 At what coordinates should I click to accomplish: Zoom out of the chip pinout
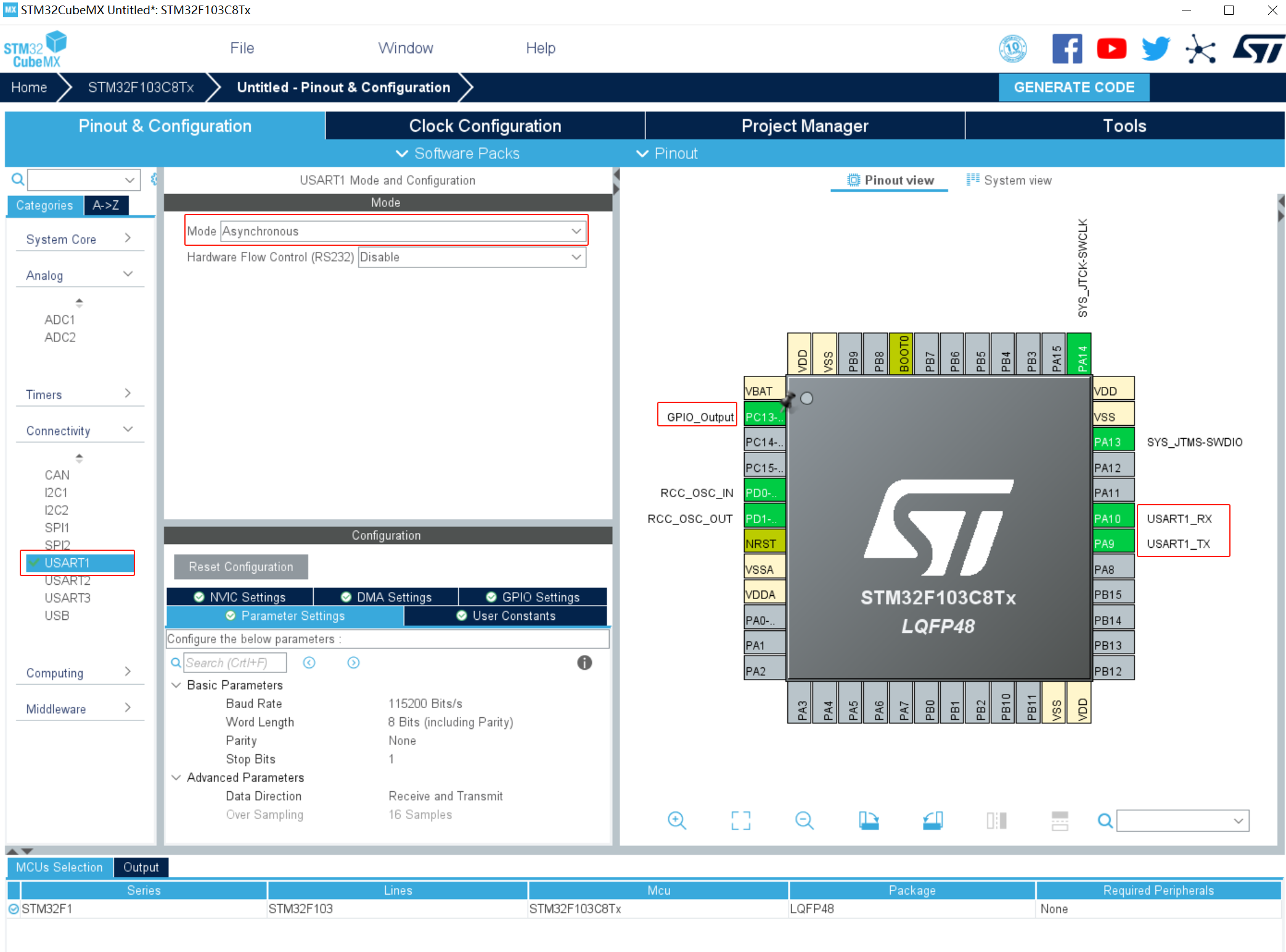click(805, 820)
